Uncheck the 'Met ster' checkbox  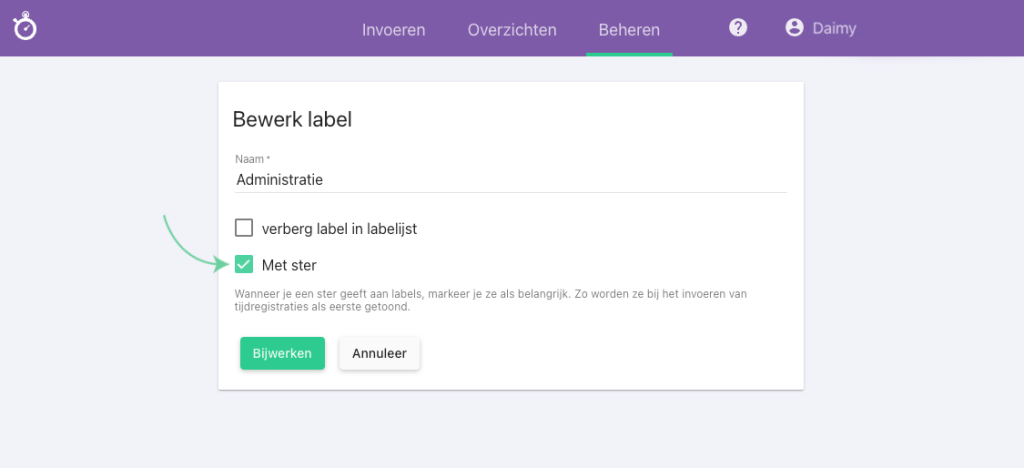tap(244, 265)
